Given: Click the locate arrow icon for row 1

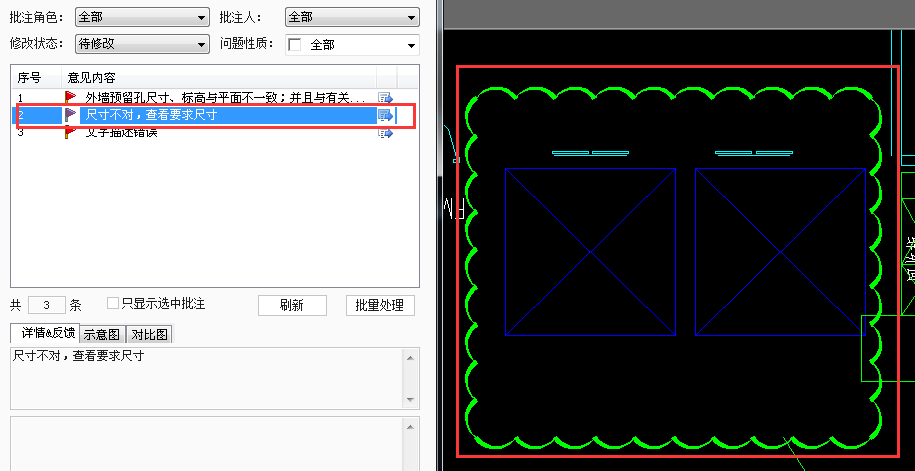Looking at the screenshot, I should 385,97.
